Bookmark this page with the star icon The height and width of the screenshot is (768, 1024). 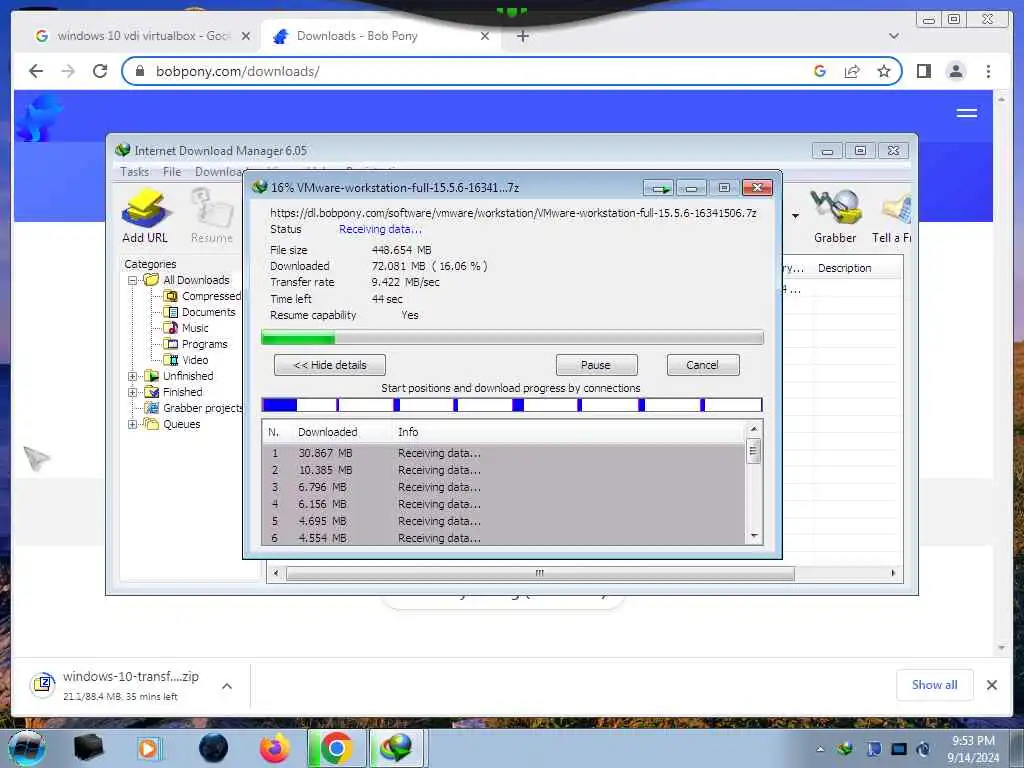tap(883, 71)
